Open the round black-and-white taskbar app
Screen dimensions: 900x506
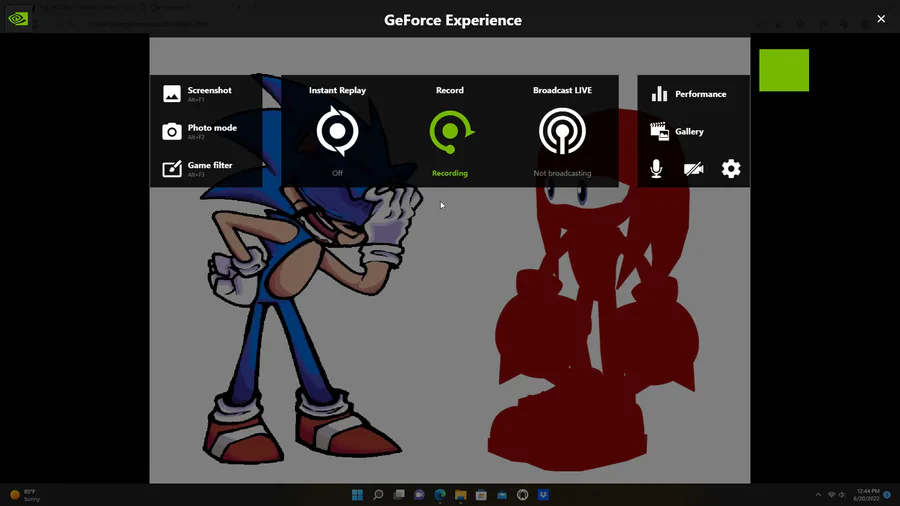point(522,495)
